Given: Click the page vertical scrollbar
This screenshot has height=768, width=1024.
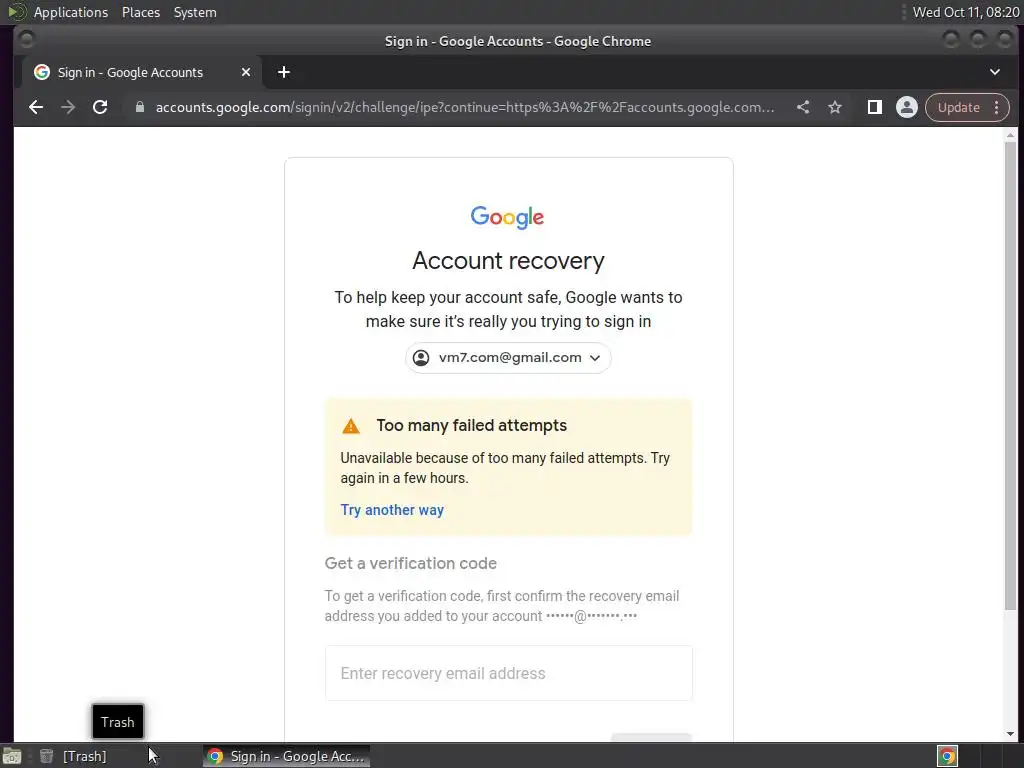Looking at the screenshot, I should (1010, 376).
